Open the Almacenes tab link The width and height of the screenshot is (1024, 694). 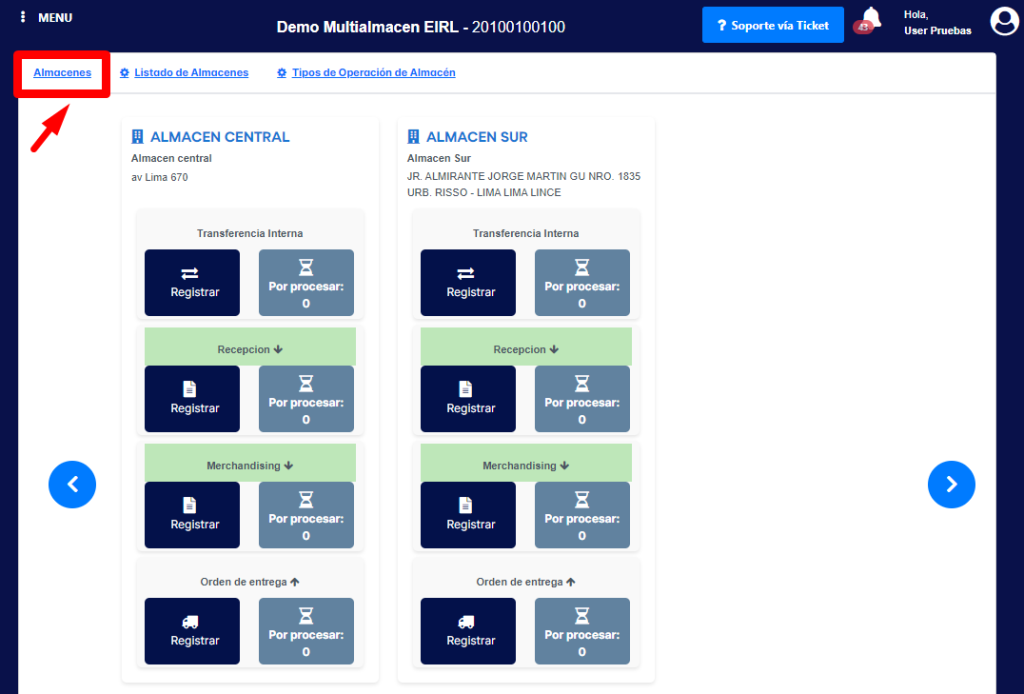click(x=62, y=72)
